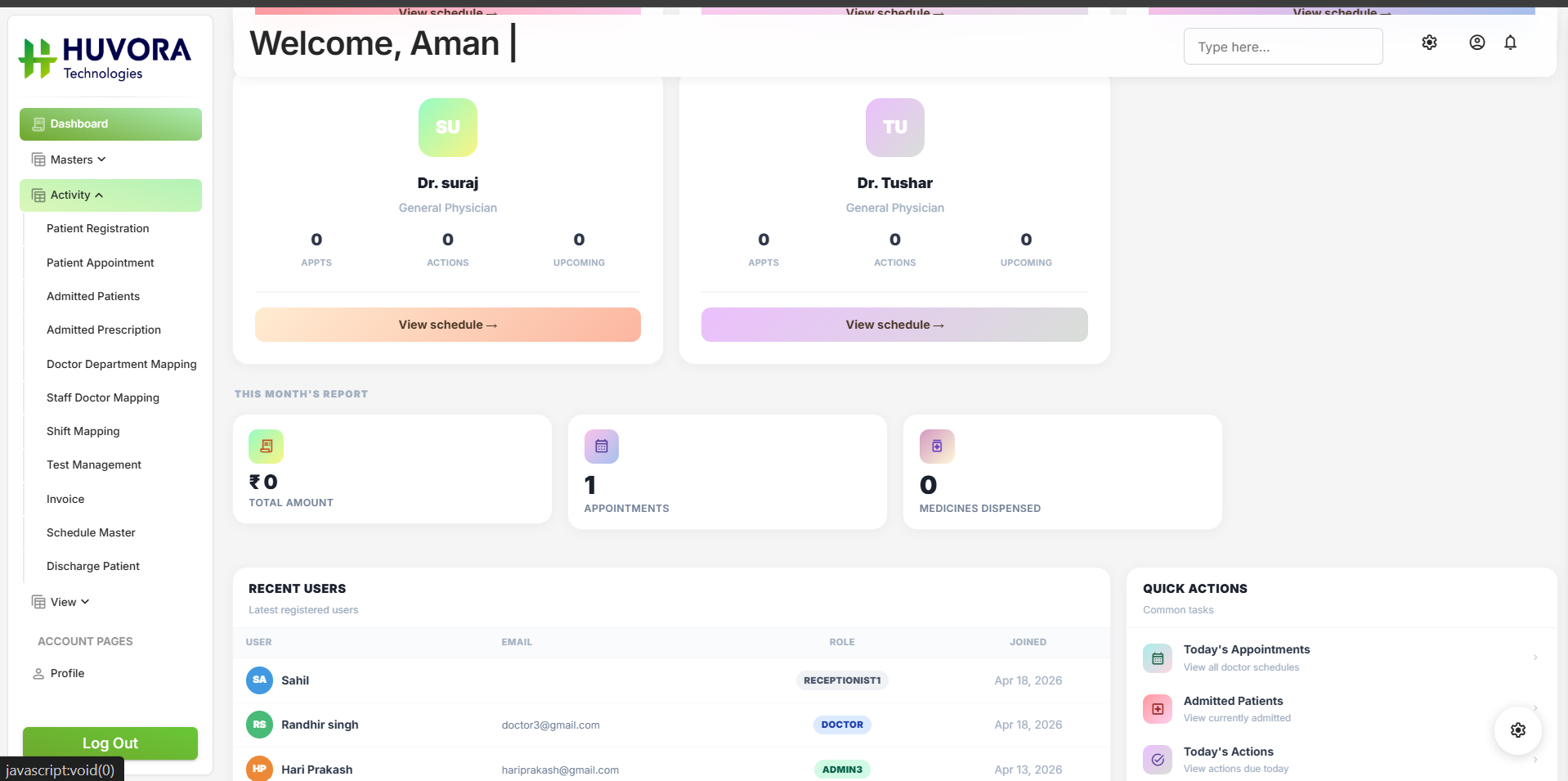Image resolution: width=1568 pixels, height=781 pixels.
Task: Open the Invoice page
Action: [65, 499]
